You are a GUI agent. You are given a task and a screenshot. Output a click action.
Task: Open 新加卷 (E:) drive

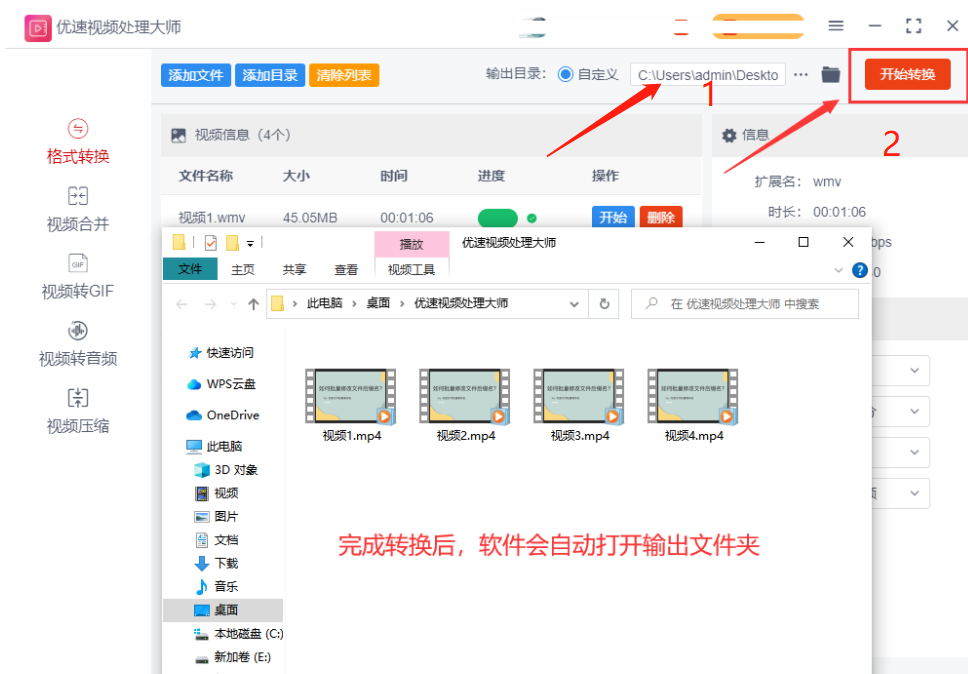(x=232, y=657)
